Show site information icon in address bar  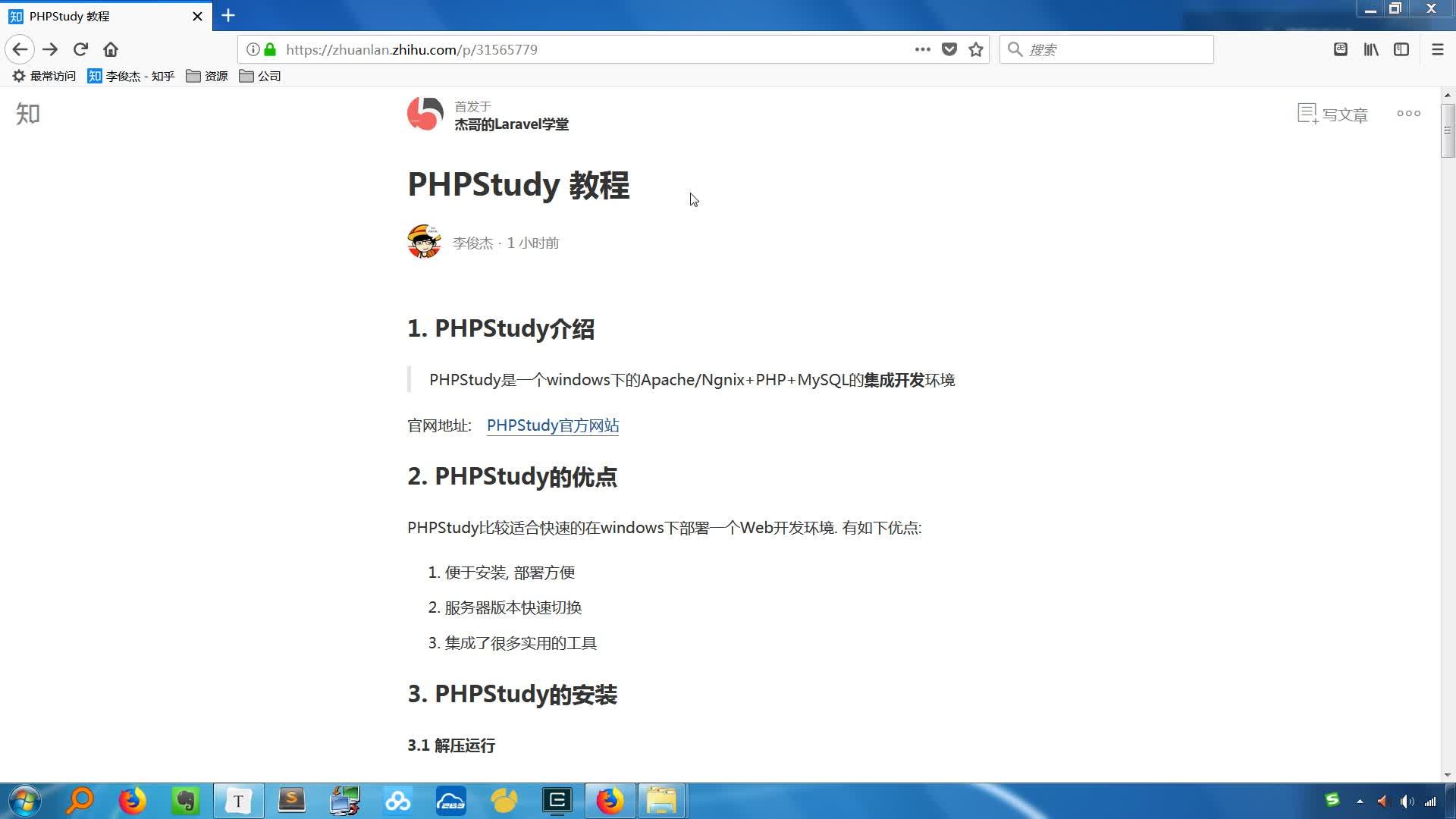tap(253, 49)
